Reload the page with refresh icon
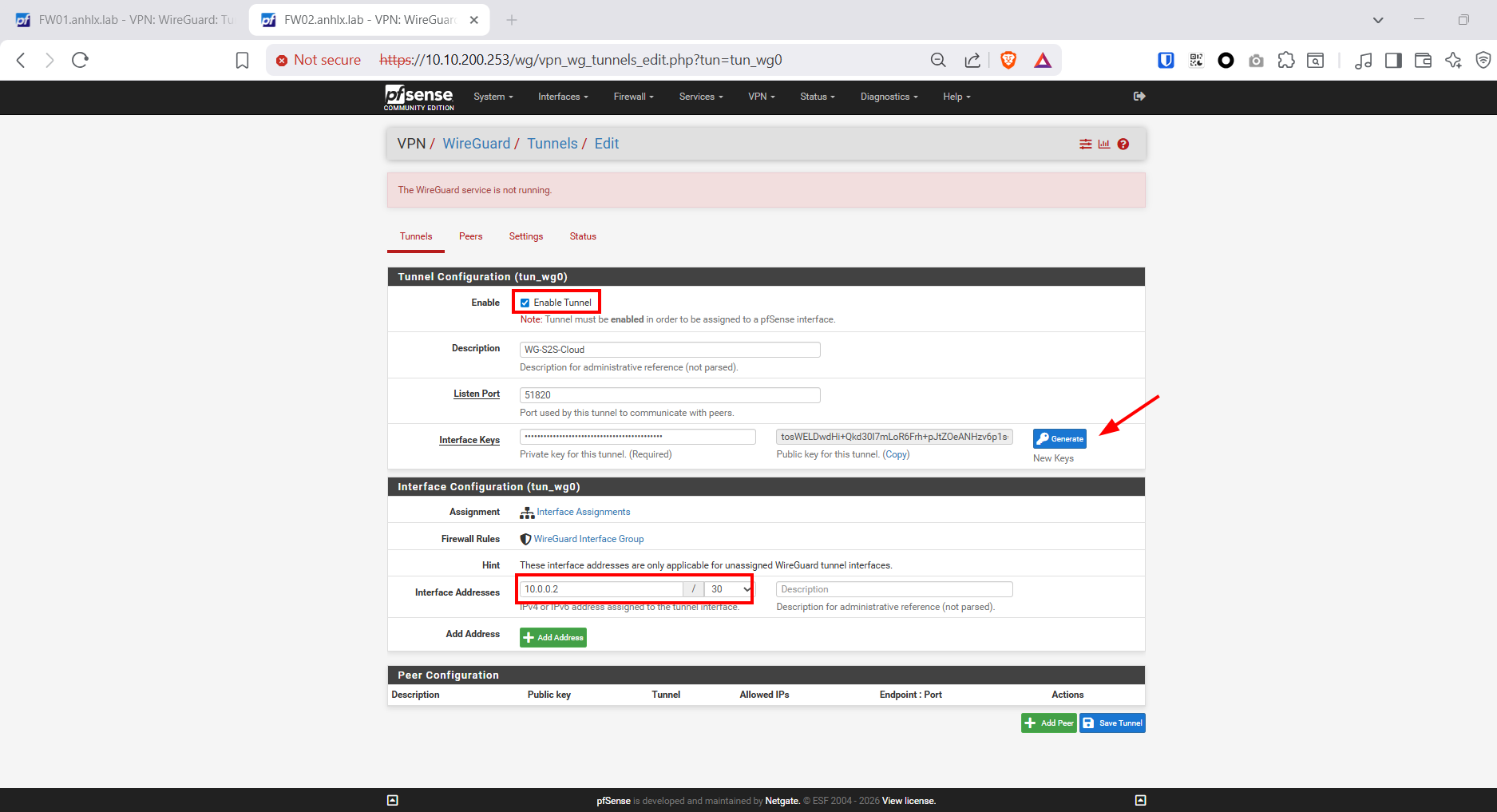Image resolution: width=1497 pixels, height=812 pixels. pos(80,60)
